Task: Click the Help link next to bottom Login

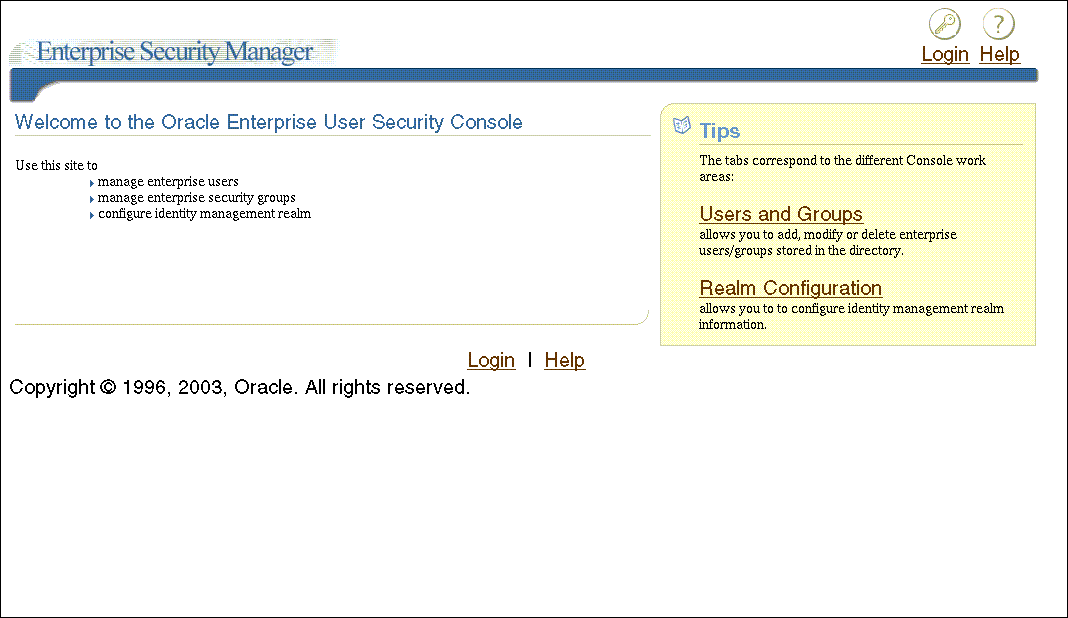Action: coord(564,360)
